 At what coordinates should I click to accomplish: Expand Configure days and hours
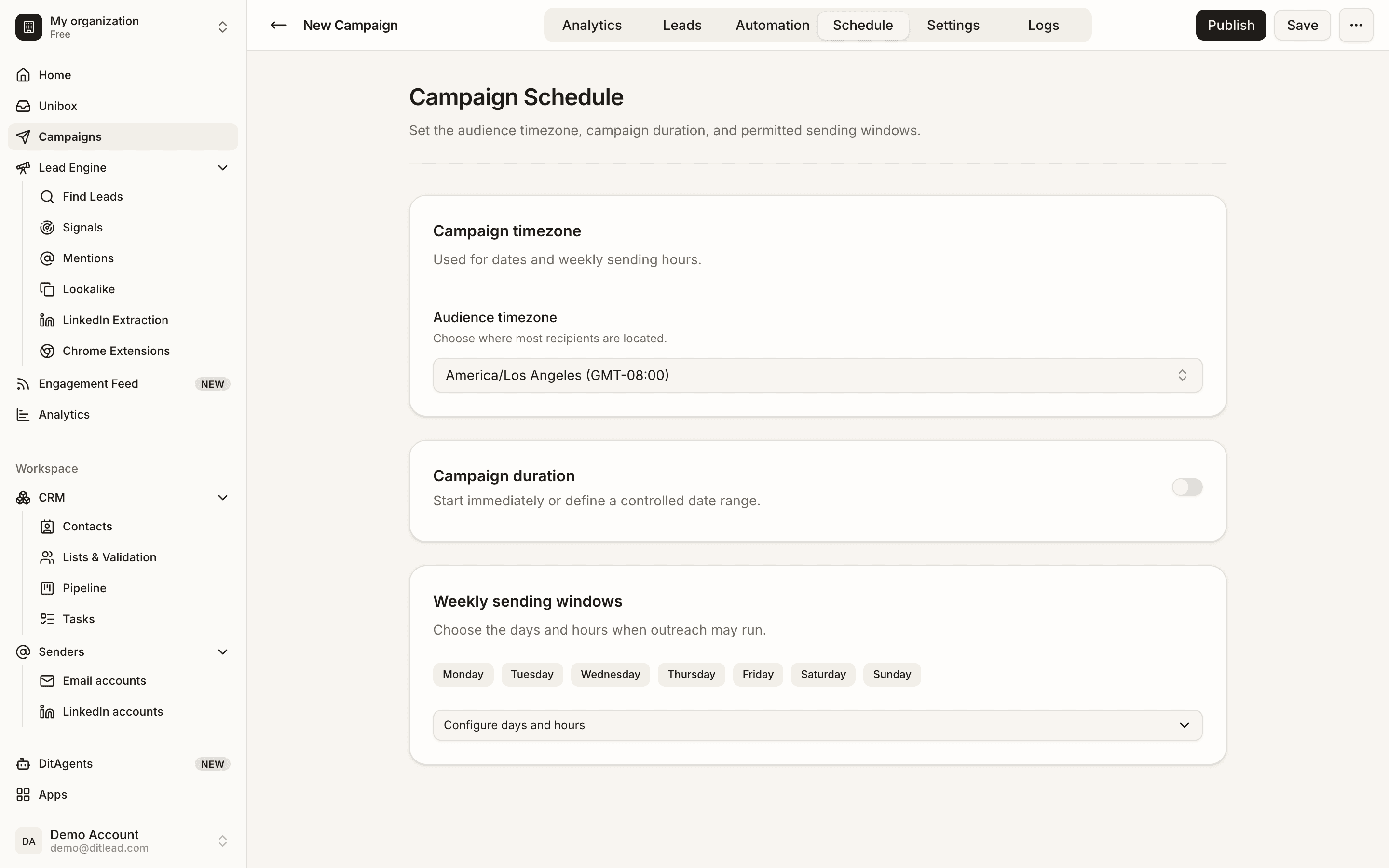click(817, 725)
